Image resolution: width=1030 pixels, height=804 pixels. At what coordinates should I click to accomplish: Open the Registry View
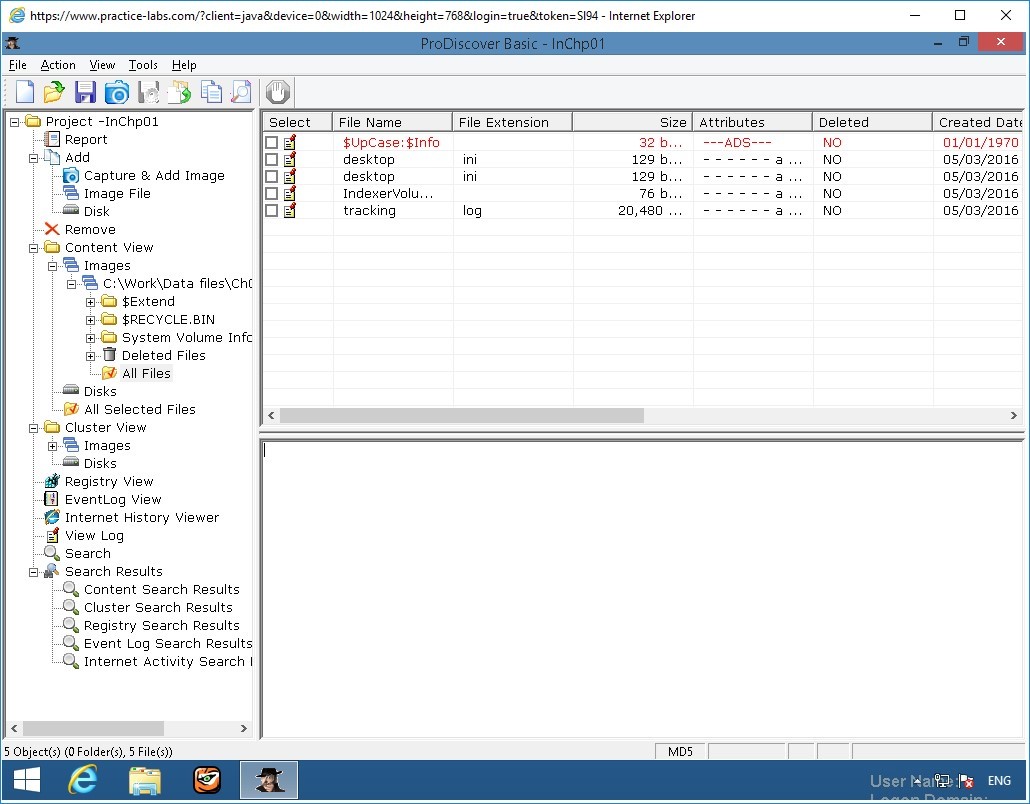pos(109,481)
